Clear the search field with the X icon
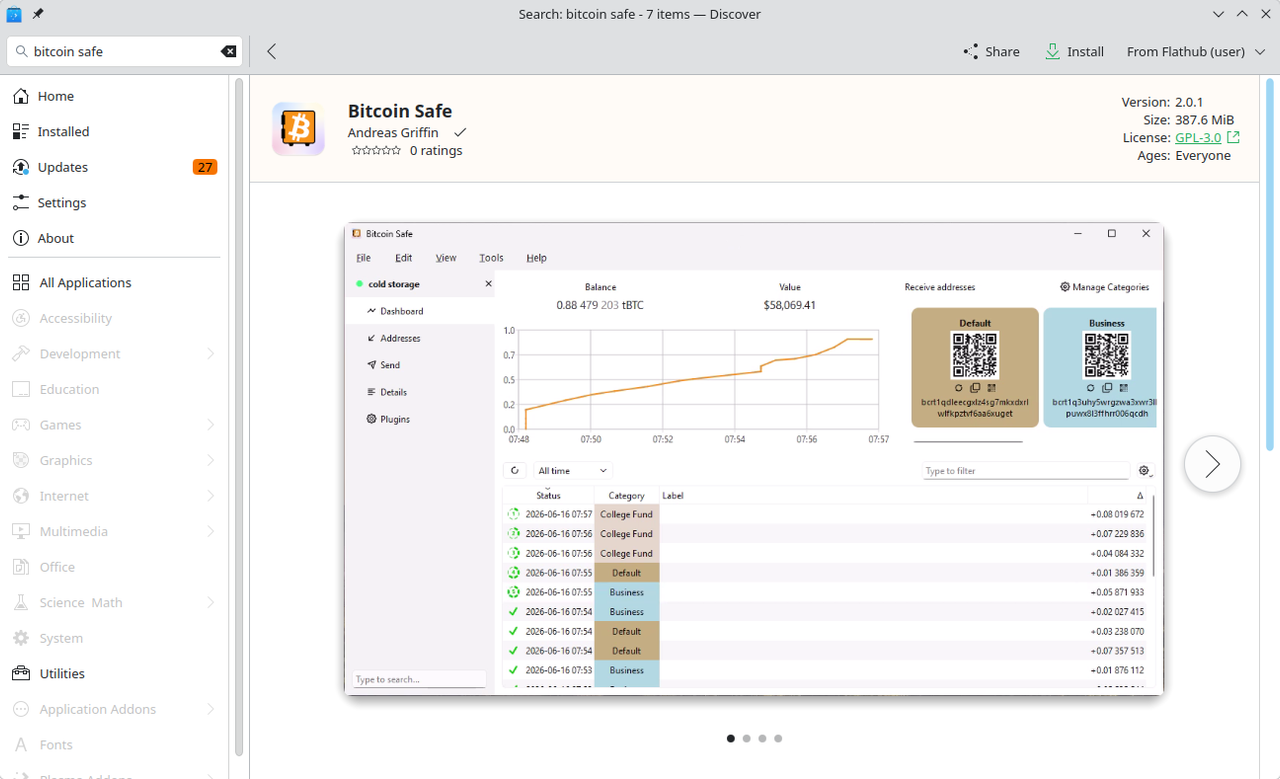The width and height of the screenshot is (1280, 779). [x=229, y=51]
